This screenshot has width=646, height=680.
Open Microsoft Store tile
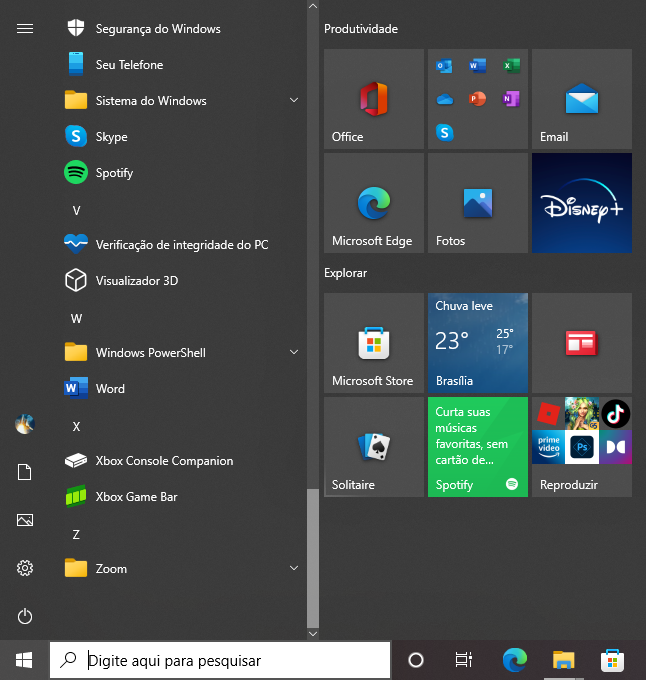[x=374, y=343]
